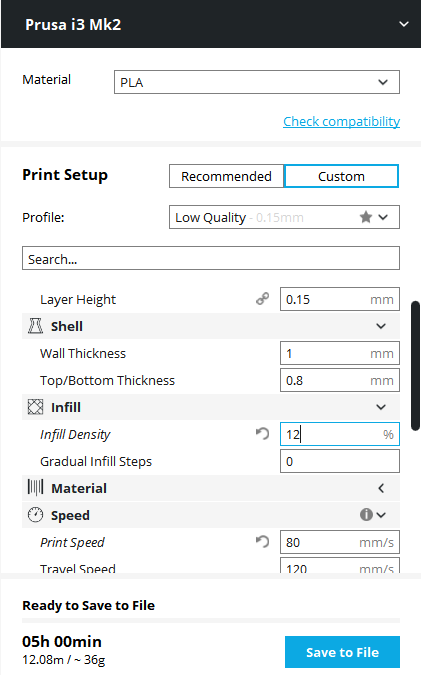Click the Speed stopwatch category icon
Screen dimensions: 425x675
click(x=35, y=515)
